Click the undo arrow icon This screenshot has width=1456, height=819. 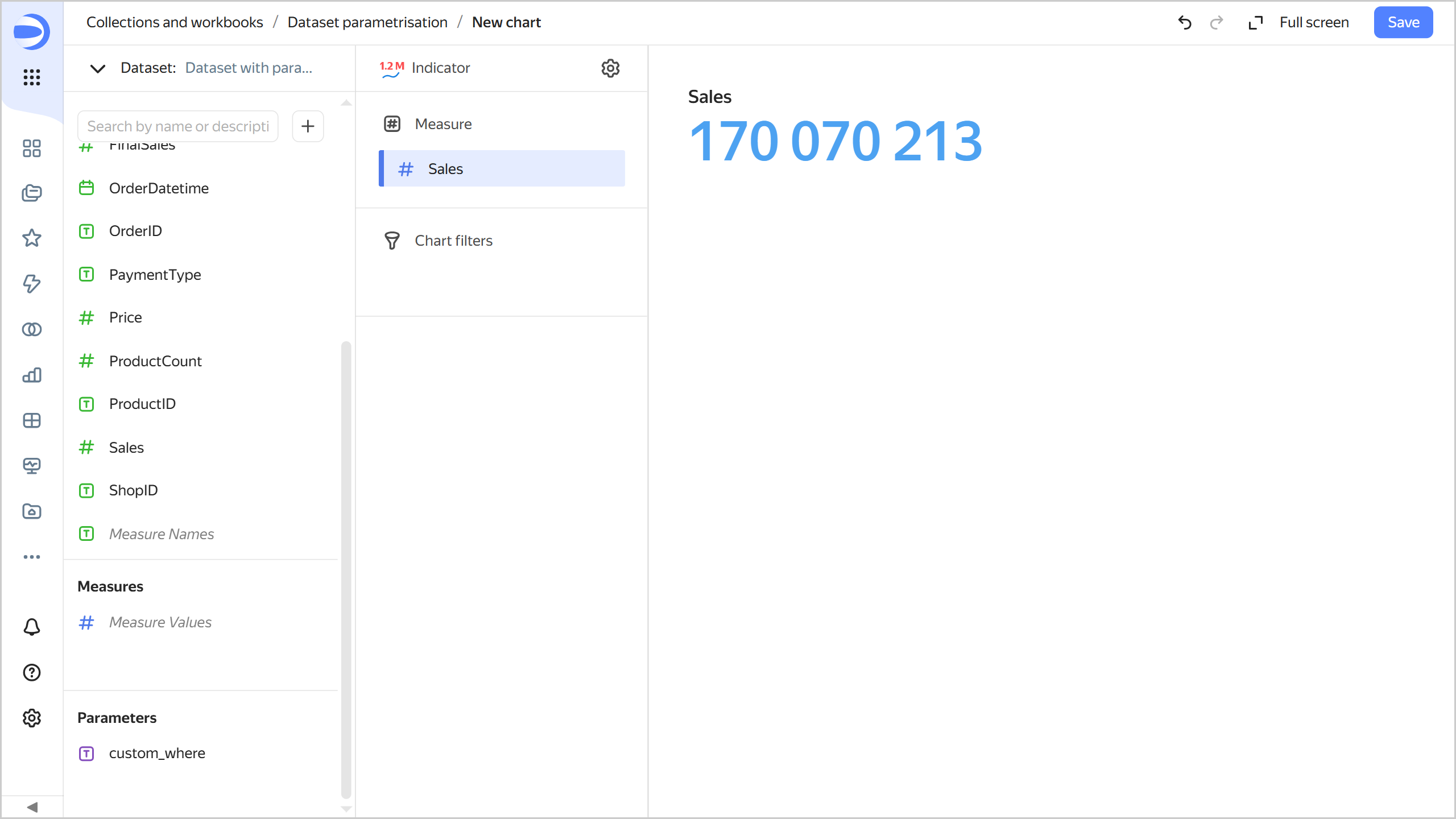pyautogui.click(x=1185, y=22)
